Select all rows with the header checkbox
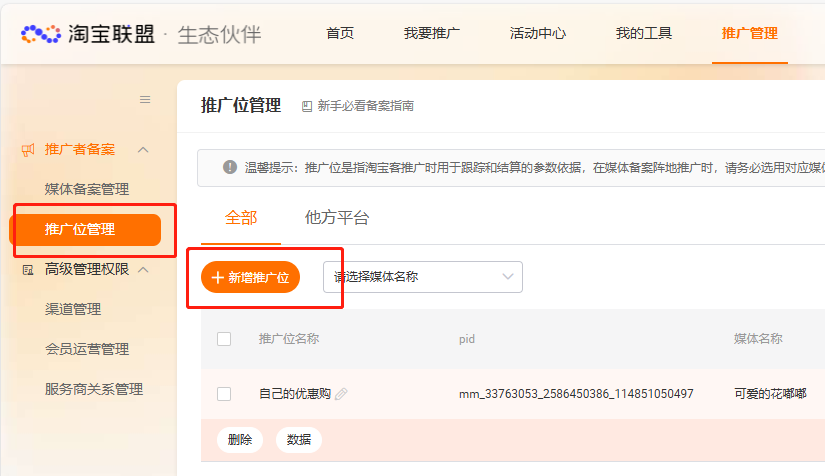The image size is (825, 476). (224, 339)
